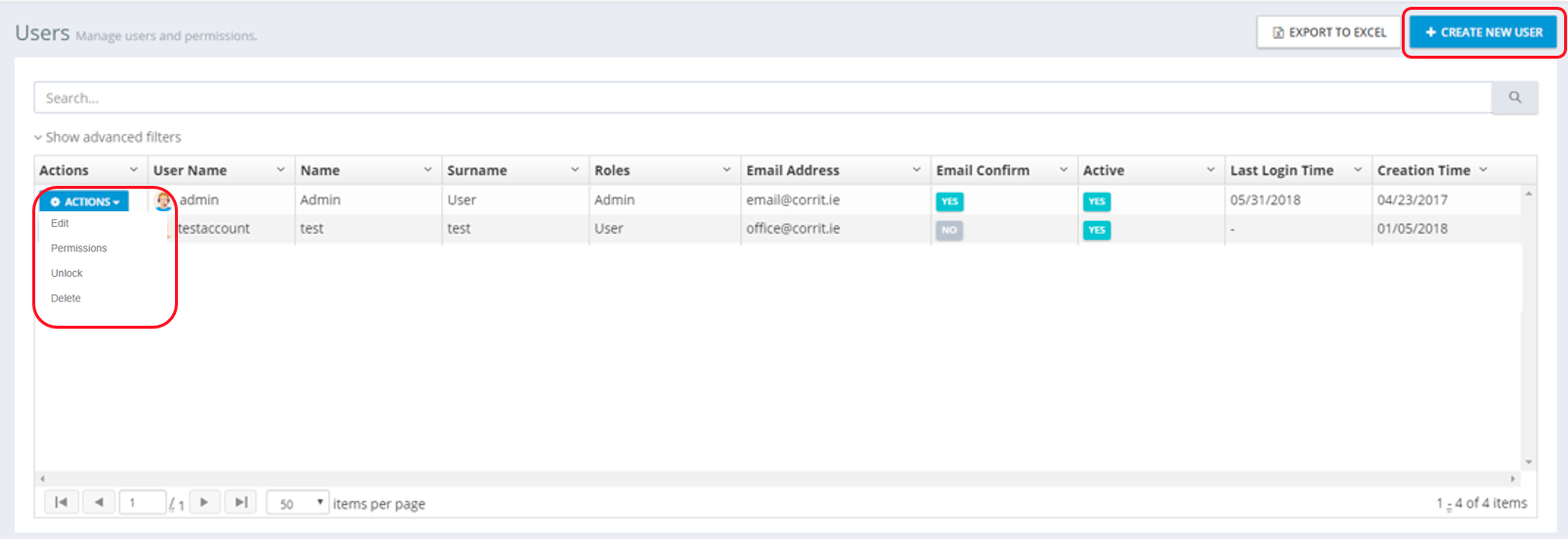
Task: Expand Show advanced filters
Action: click(108, 138)
